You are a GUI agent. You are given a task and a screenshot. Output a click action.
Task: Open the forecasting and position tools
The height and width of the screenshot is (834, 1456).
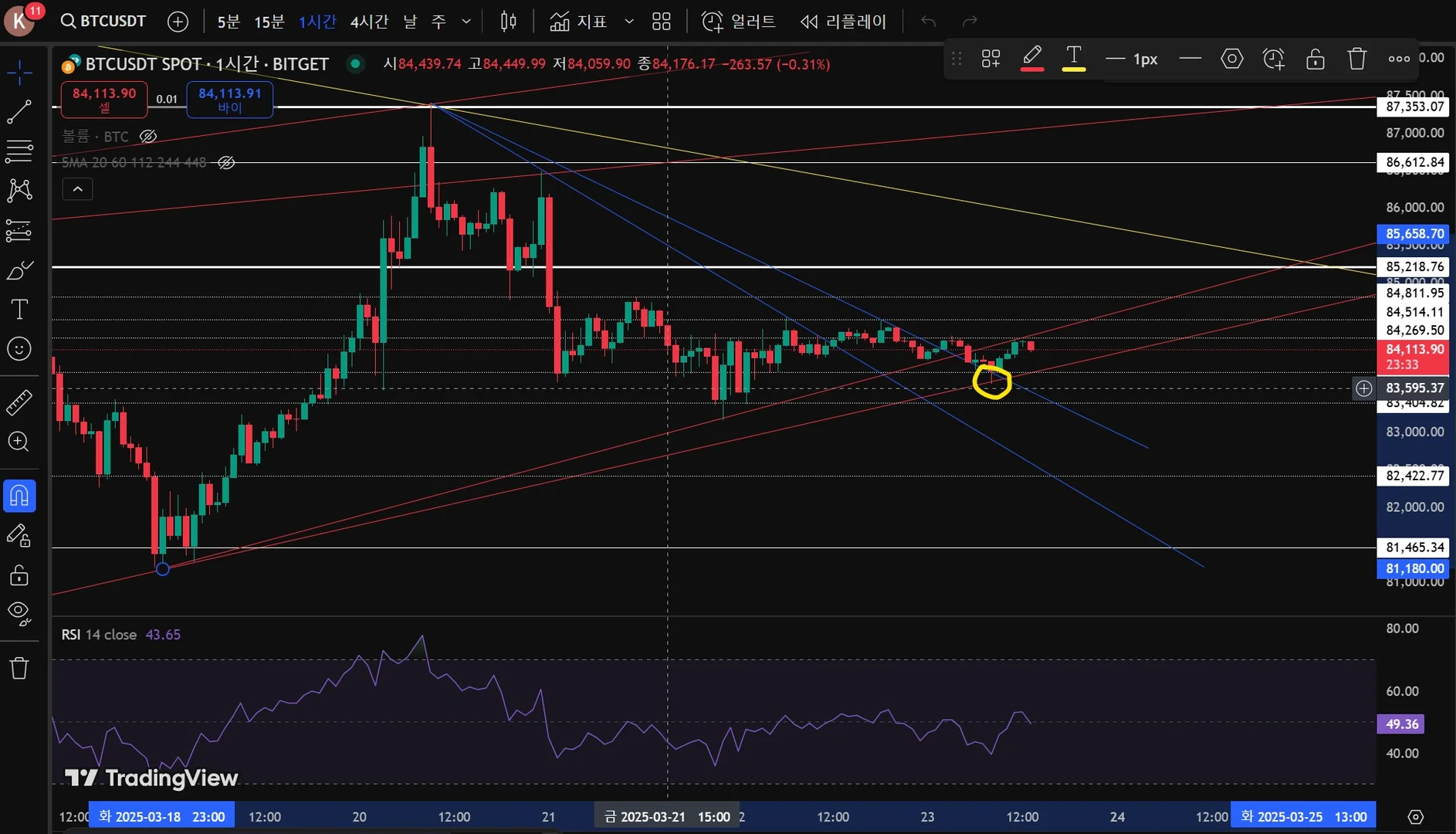[x=19, y=230]
